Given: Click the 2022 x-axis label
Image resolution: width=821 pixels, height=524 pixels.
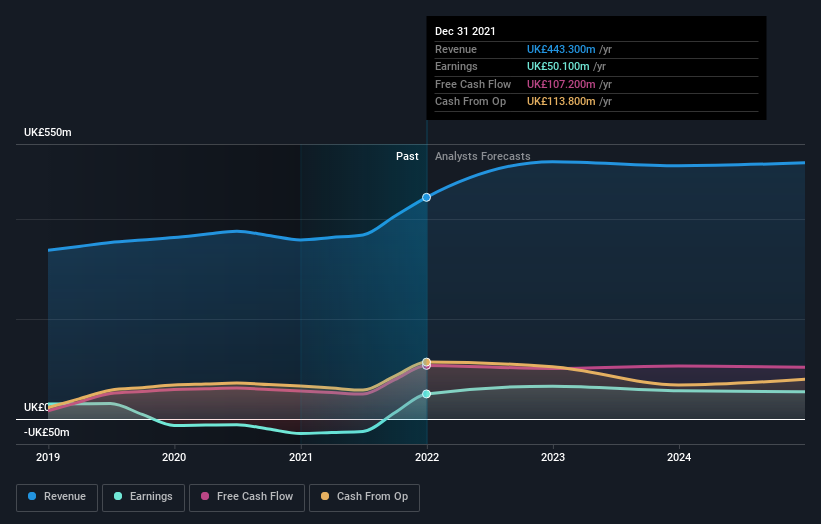Looking at the screenshot, I should click(427, 457).
